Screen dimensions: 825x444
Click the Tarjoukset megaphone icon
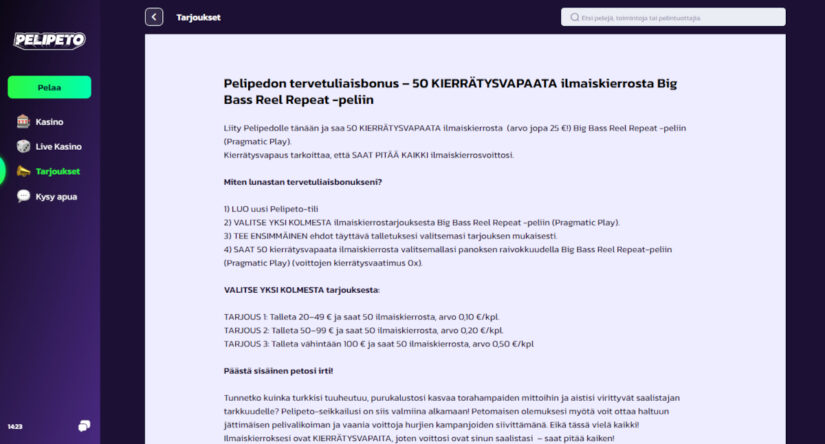(23, 171)
